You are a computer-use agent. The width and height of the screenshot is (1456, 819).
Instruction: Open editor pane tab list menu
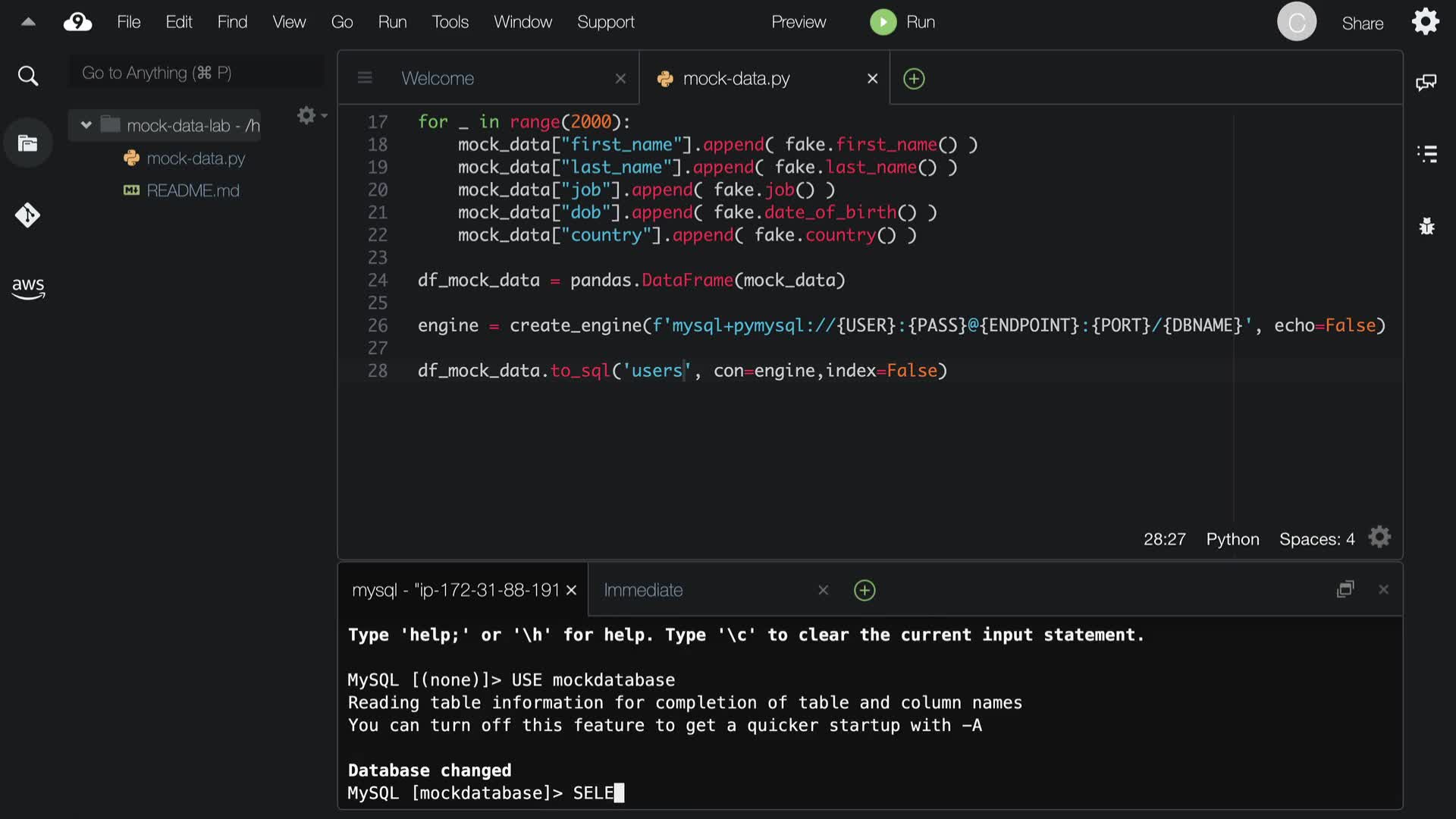click(365, 78)
